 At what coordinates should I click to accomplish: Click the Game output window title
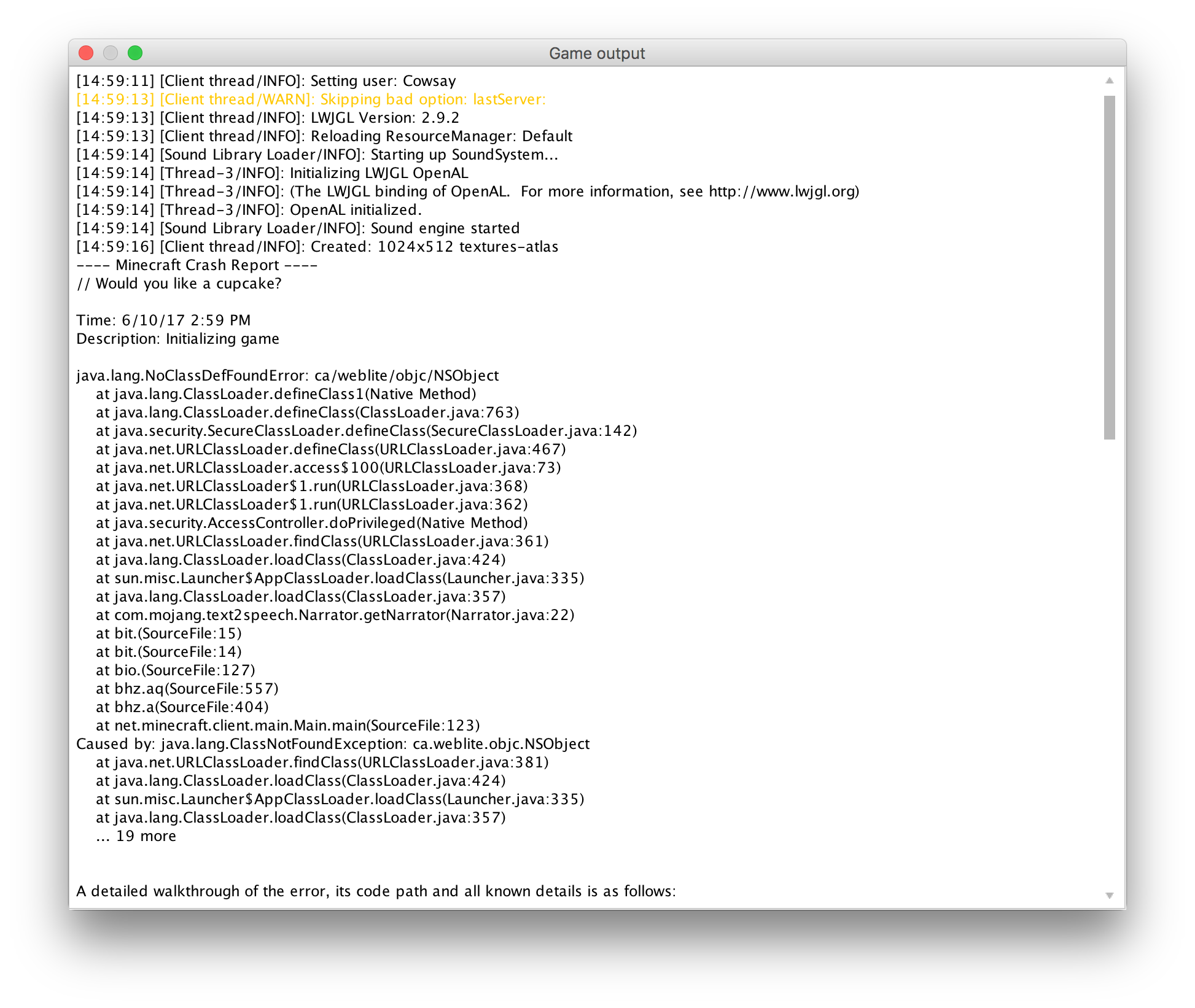[x=597, y=53]
